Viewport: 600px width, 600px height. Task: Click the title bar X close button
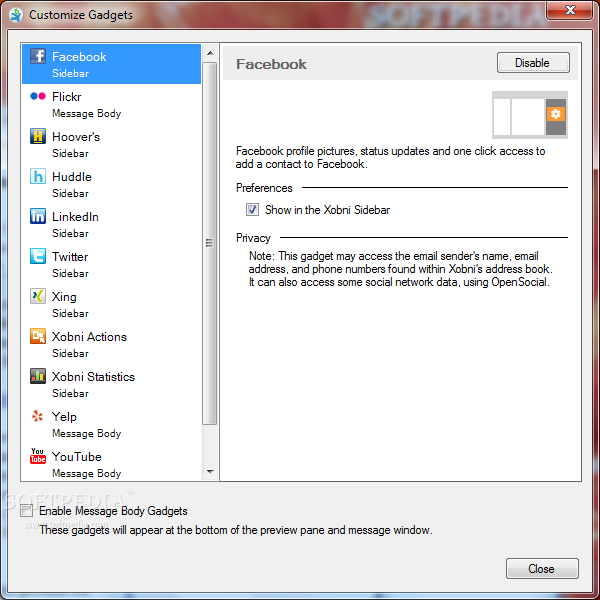[x=570, y=10]
